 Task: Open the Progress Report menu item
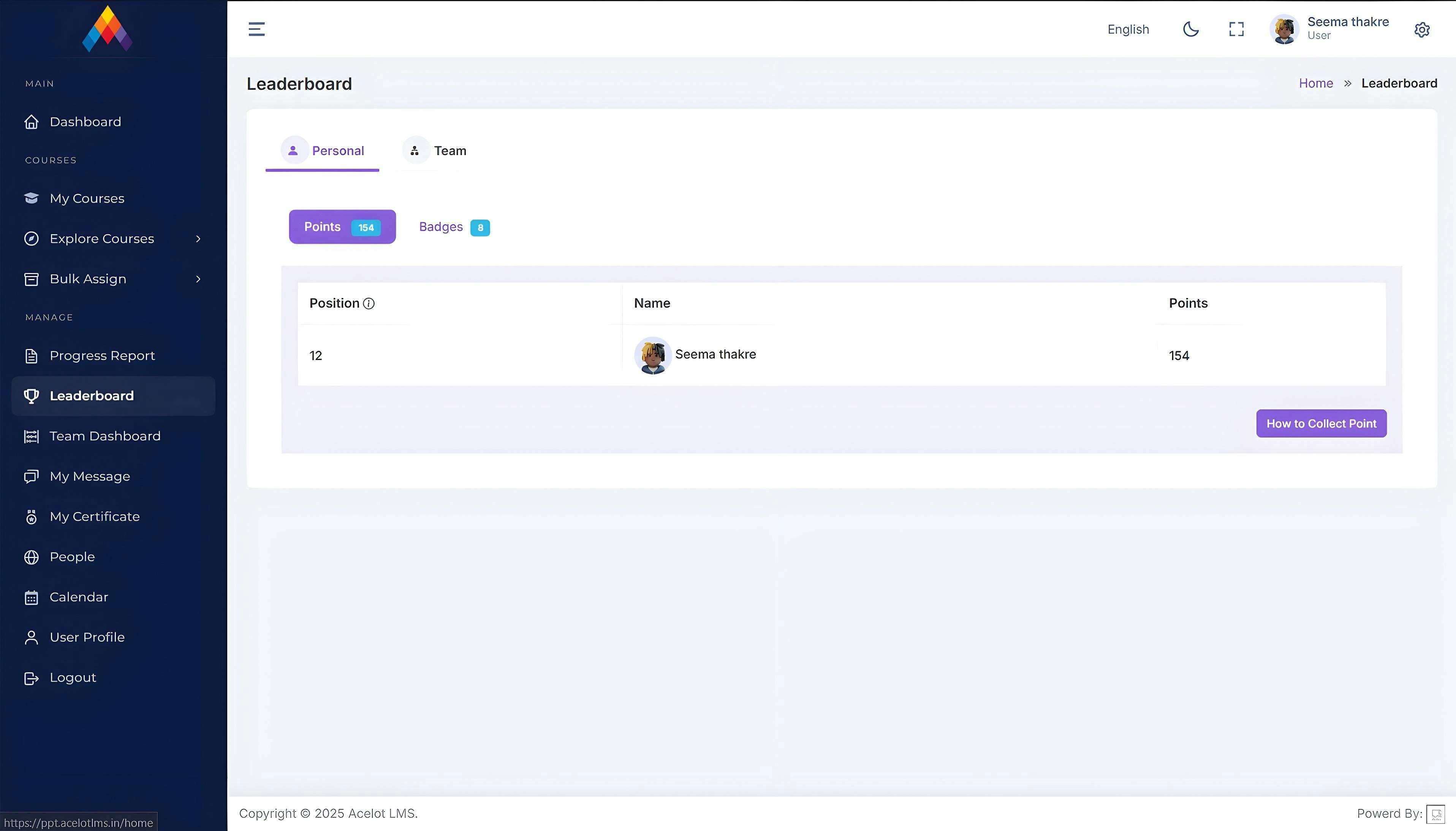tap(102, 355)
